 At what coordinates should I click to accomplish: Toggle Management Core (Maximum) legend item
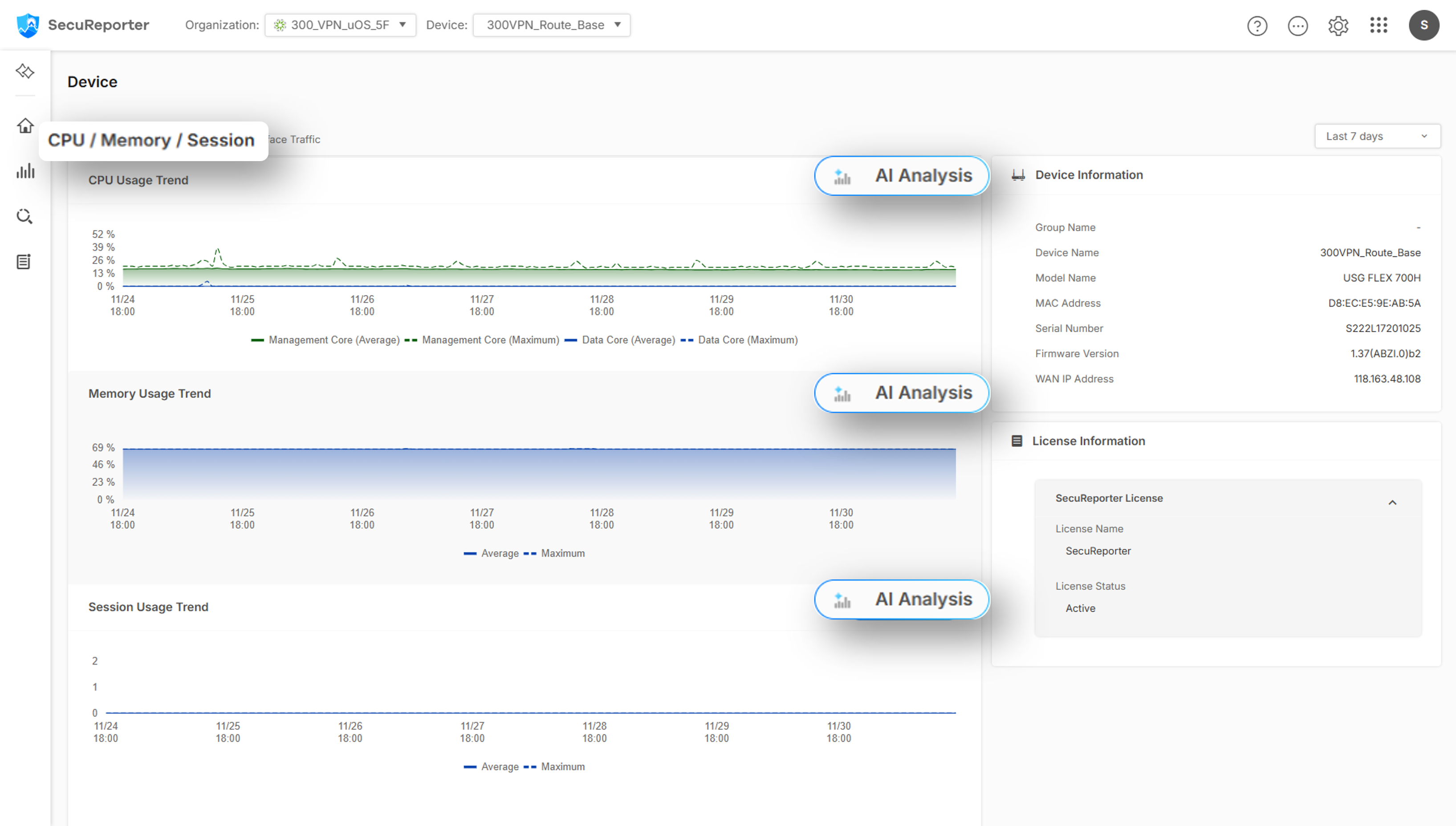(x=490, y=340)
